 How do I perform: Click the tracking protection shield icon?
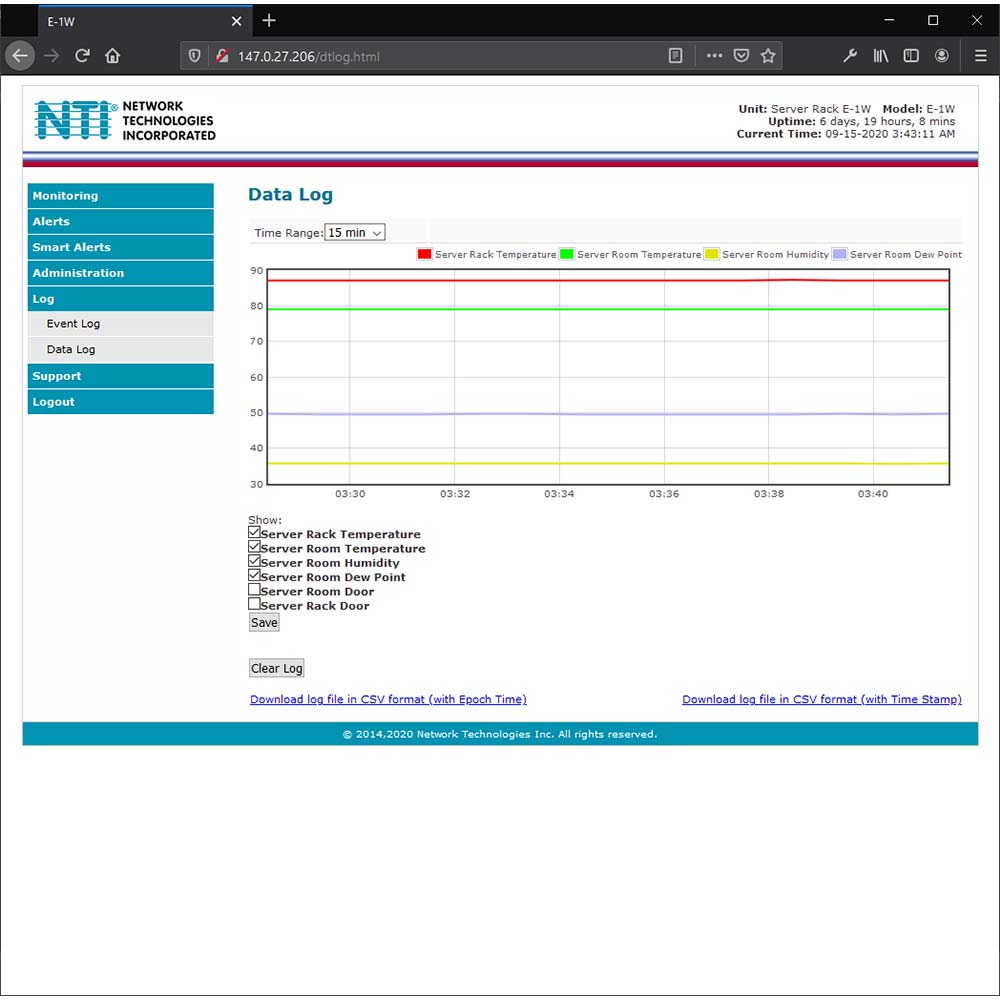tap(195, 56)
